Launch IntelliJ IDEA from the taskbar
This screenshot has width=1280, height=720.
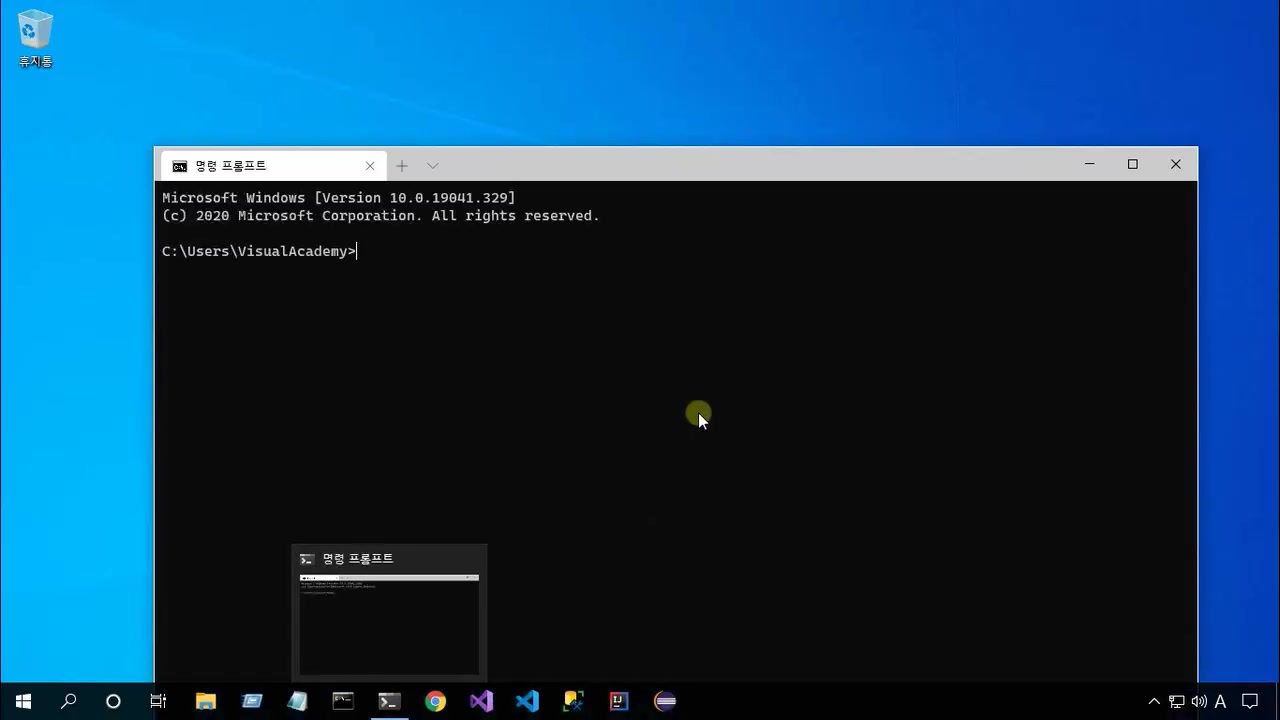(619, 701)
